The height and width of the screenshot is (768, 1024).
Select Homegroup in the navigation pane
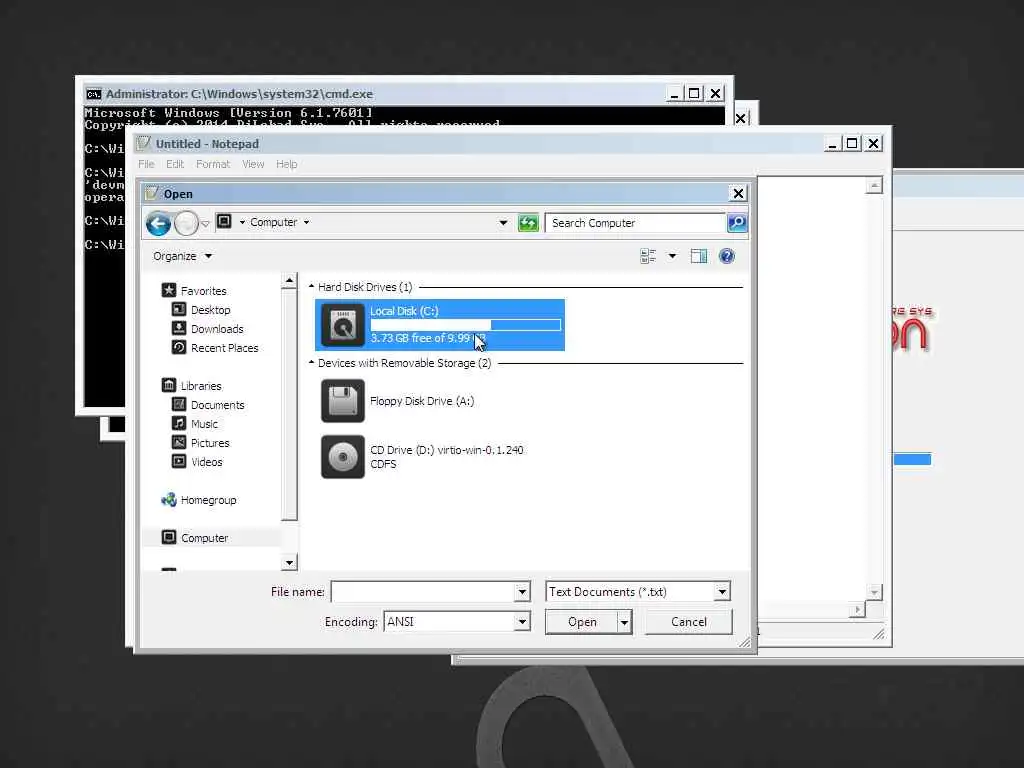pos(208,500)
